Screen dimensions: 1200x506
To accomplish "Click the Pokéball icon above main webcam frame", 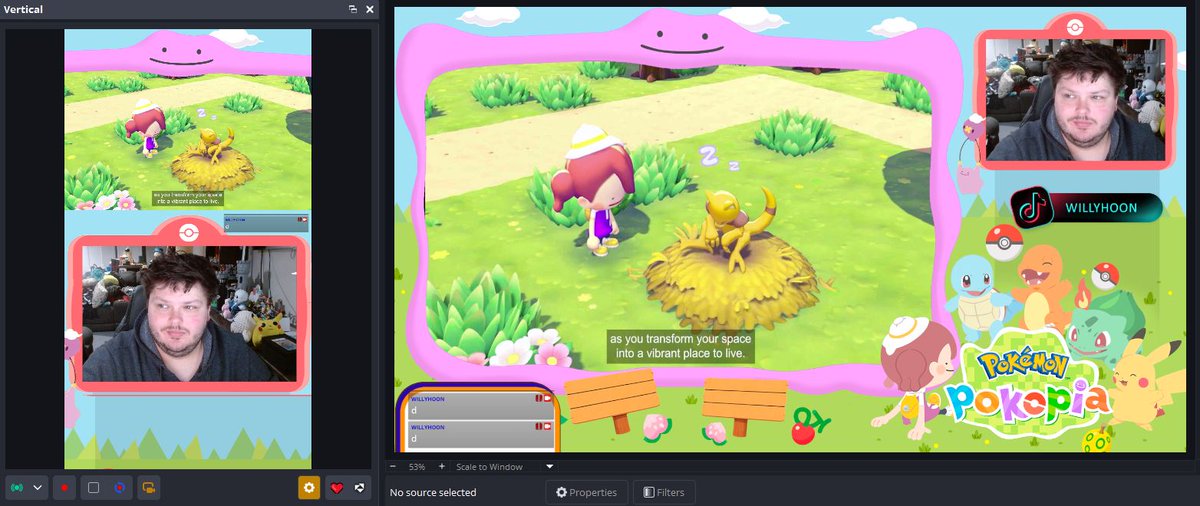I will click(1075, 26).
